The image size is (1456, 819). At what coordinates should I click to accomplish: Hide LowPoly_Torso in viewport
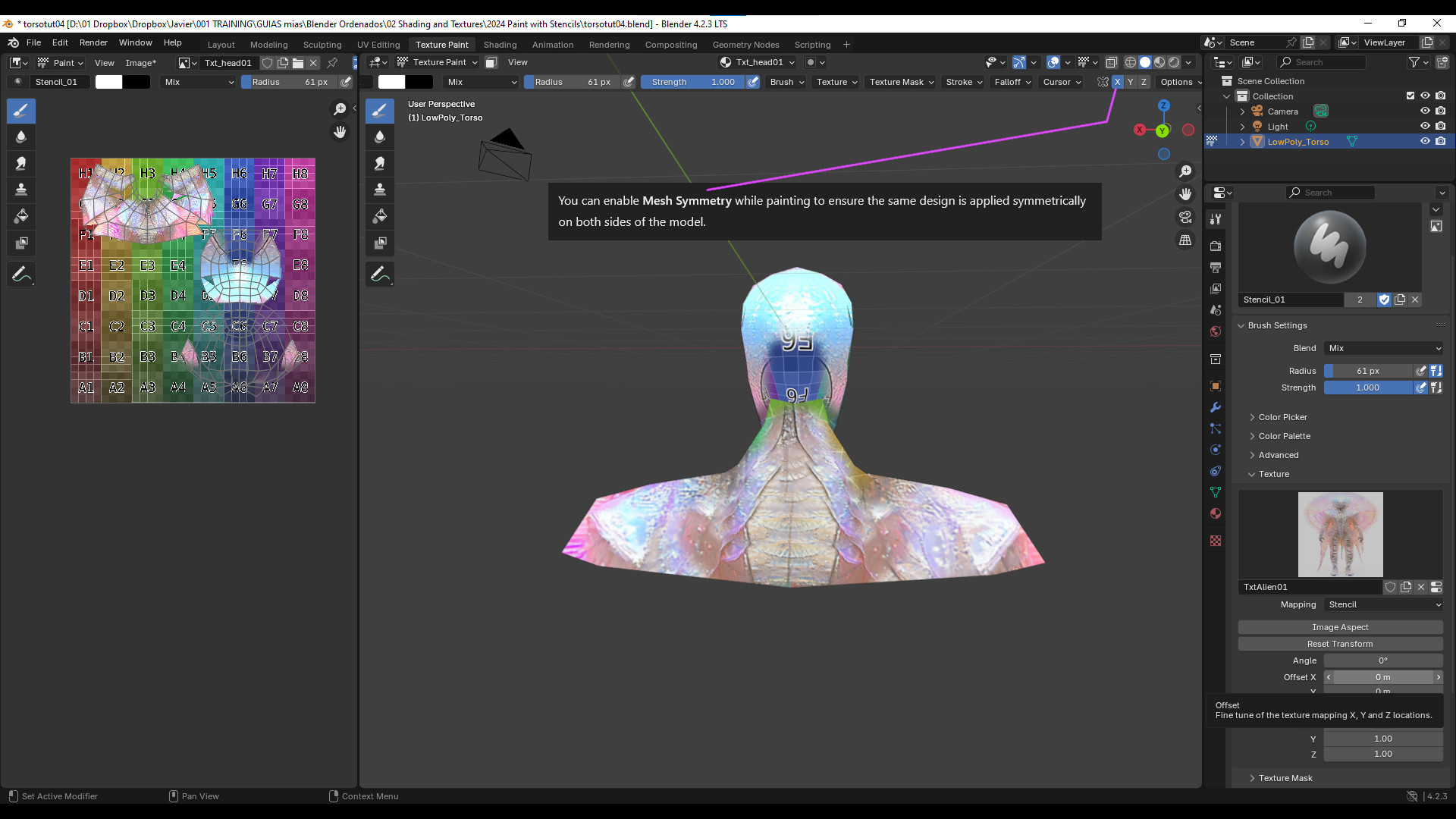tap(1425, 142)
